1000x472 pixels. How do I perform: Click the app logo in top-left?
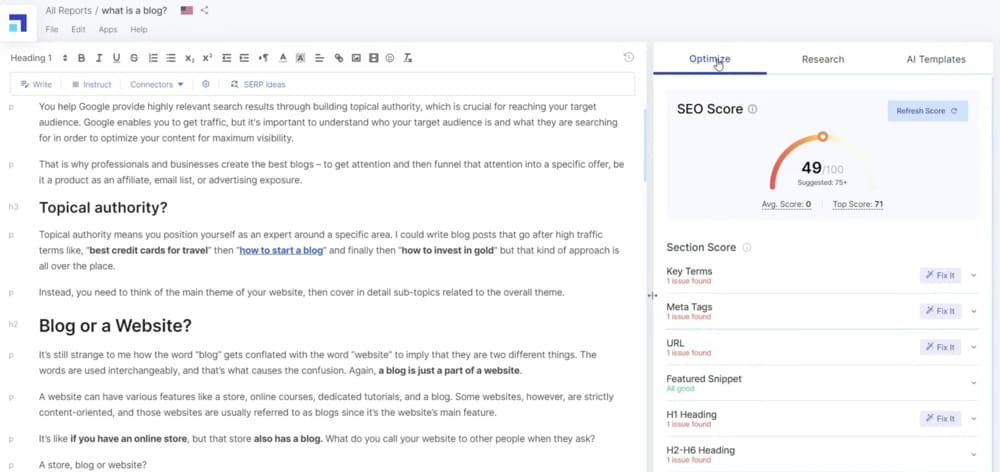pos(18,23)
